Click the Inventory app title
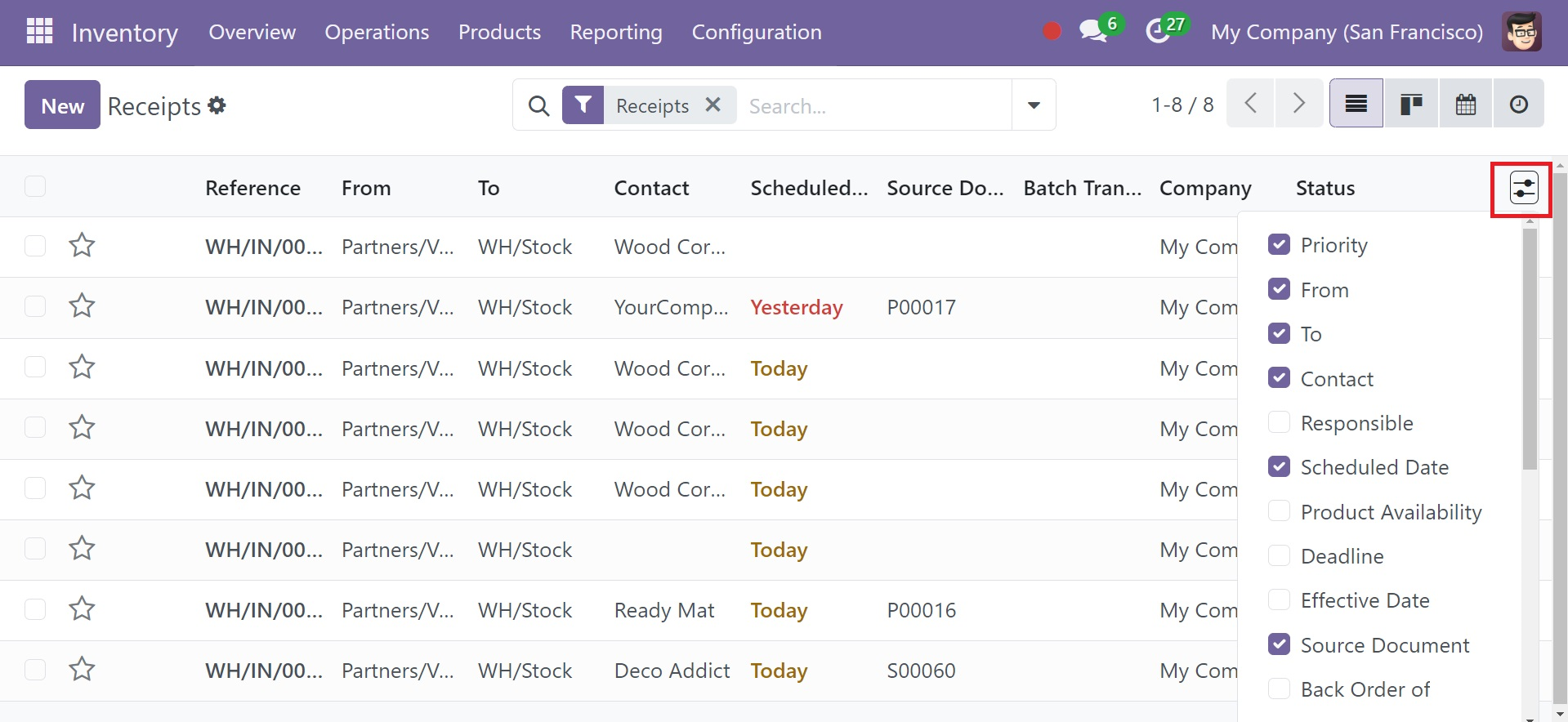The width and height of the screenshot is (1568, 722). [x=125, y=33]
